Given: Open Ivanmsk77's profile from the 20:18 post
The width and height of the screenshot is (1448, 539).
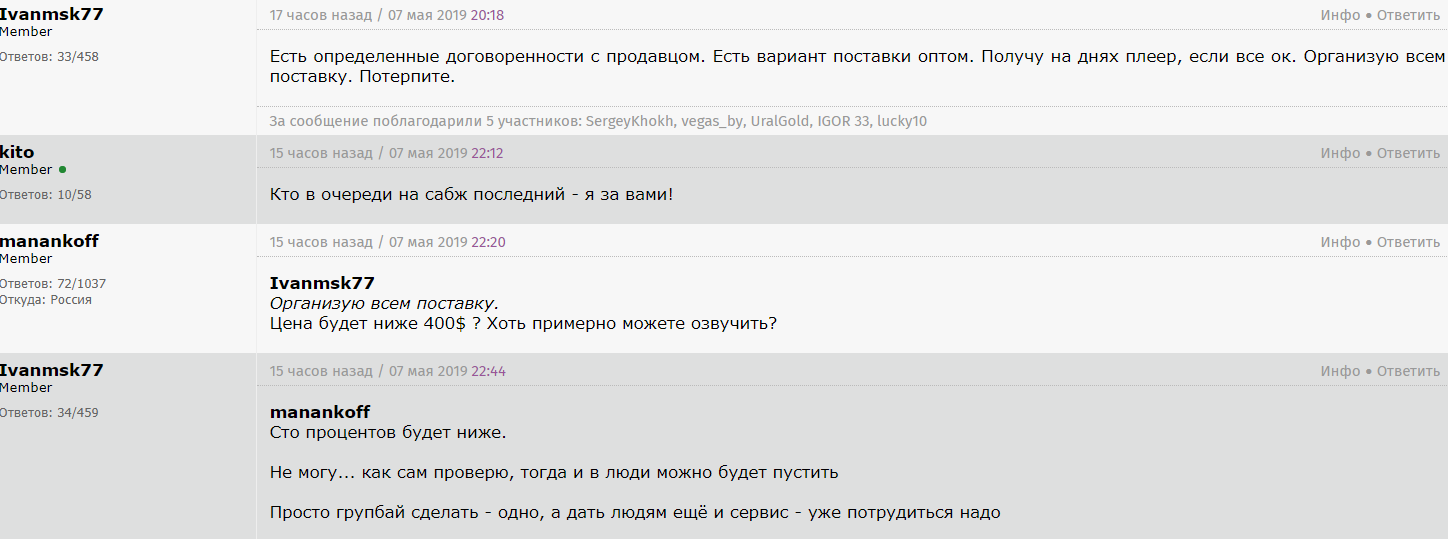Looking at the screenshot, I should [x=51, y=14].
